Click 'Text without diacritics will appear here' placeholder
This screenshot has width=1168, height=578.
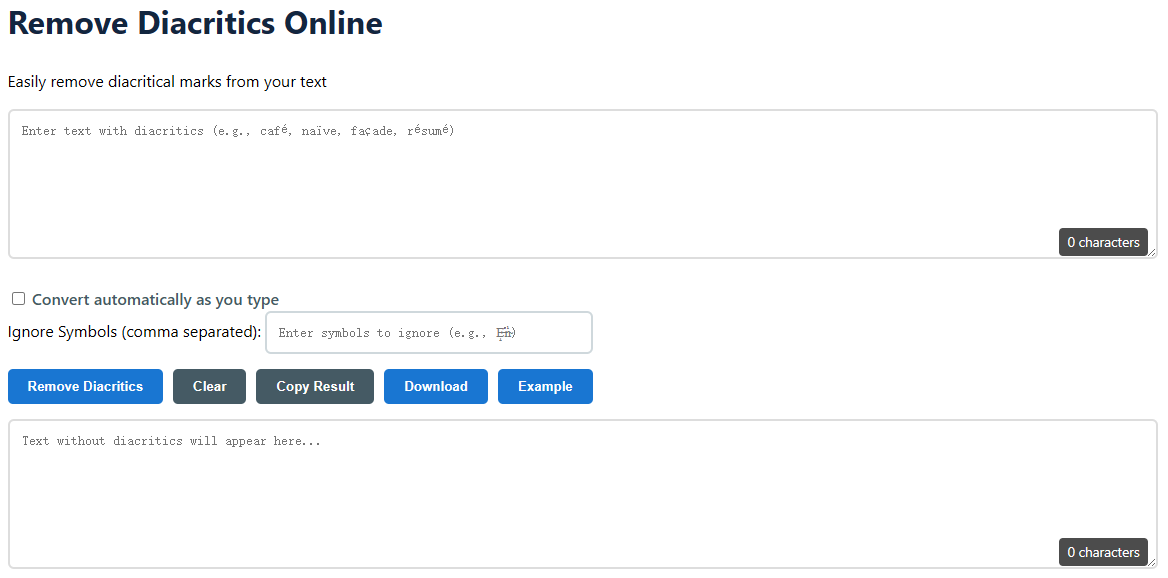coord(171,441)
